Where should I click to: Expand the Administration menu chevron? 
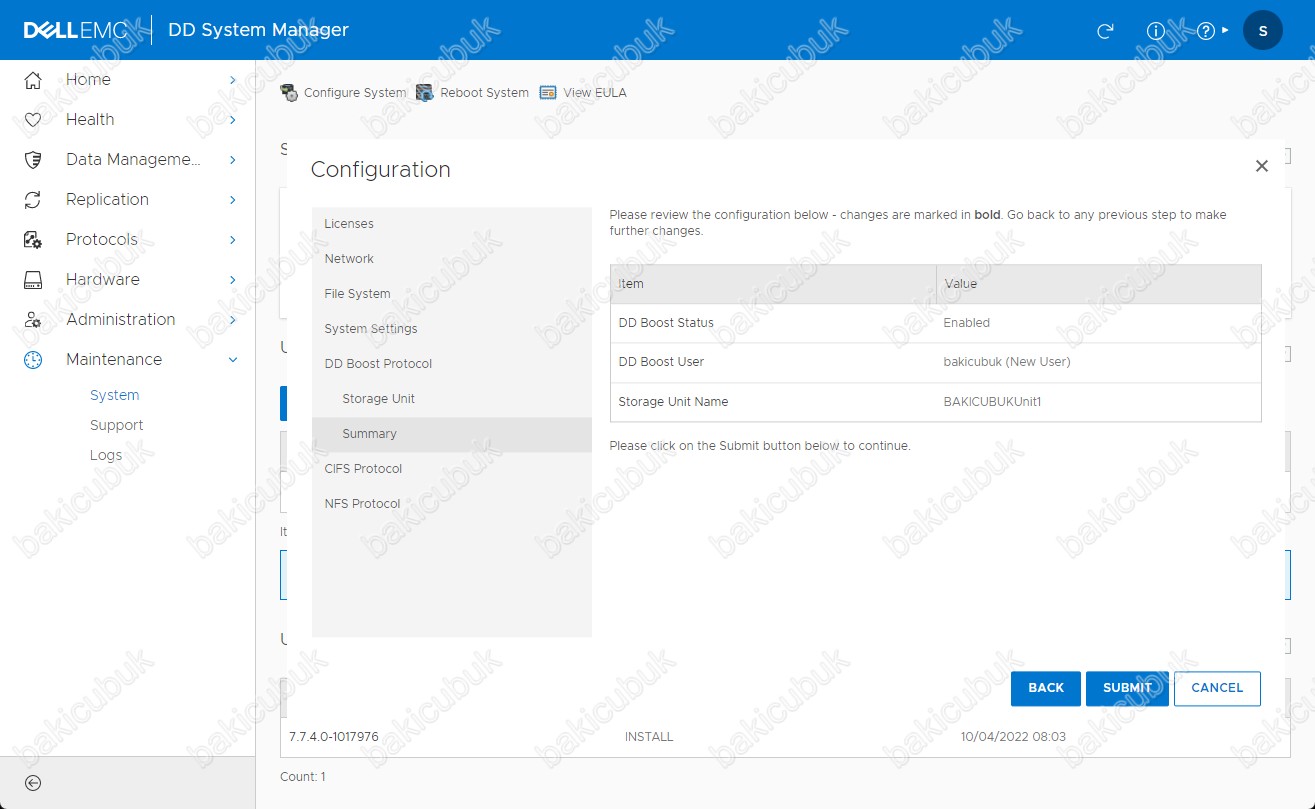(233, 319)
